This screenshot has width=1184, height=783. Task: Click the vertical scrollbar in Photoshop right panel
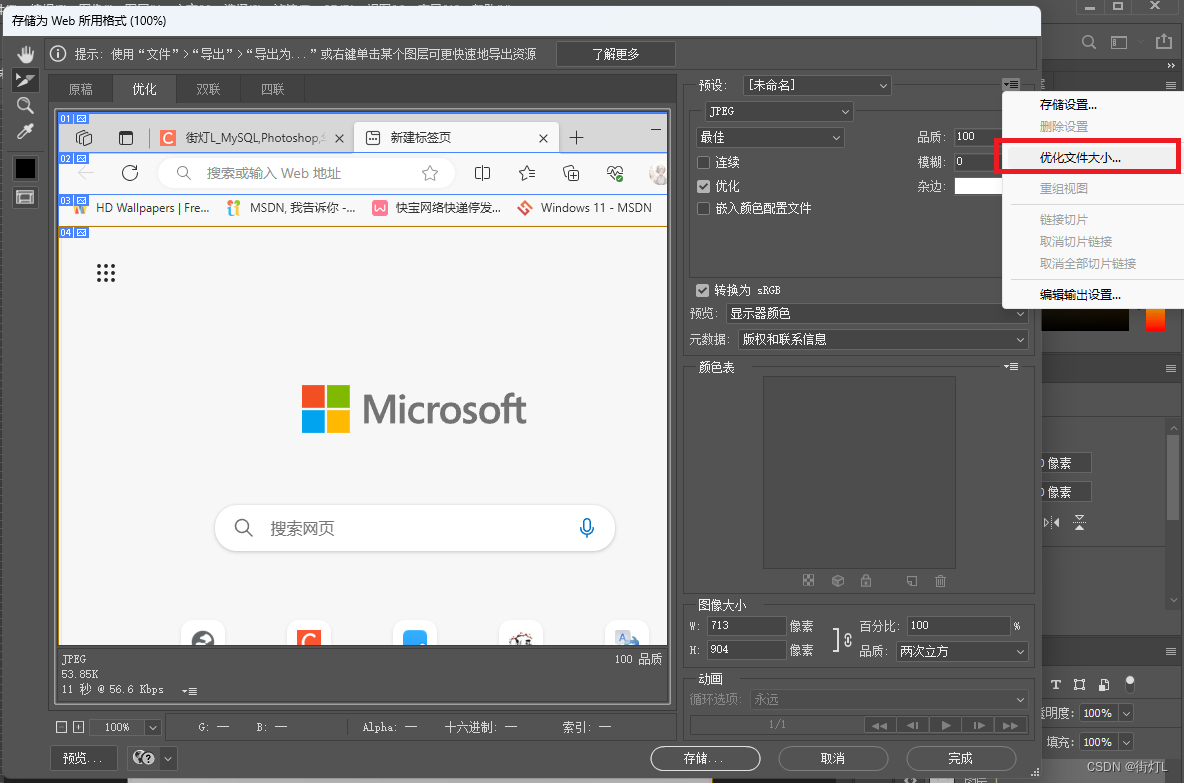tap(1173, 477)
